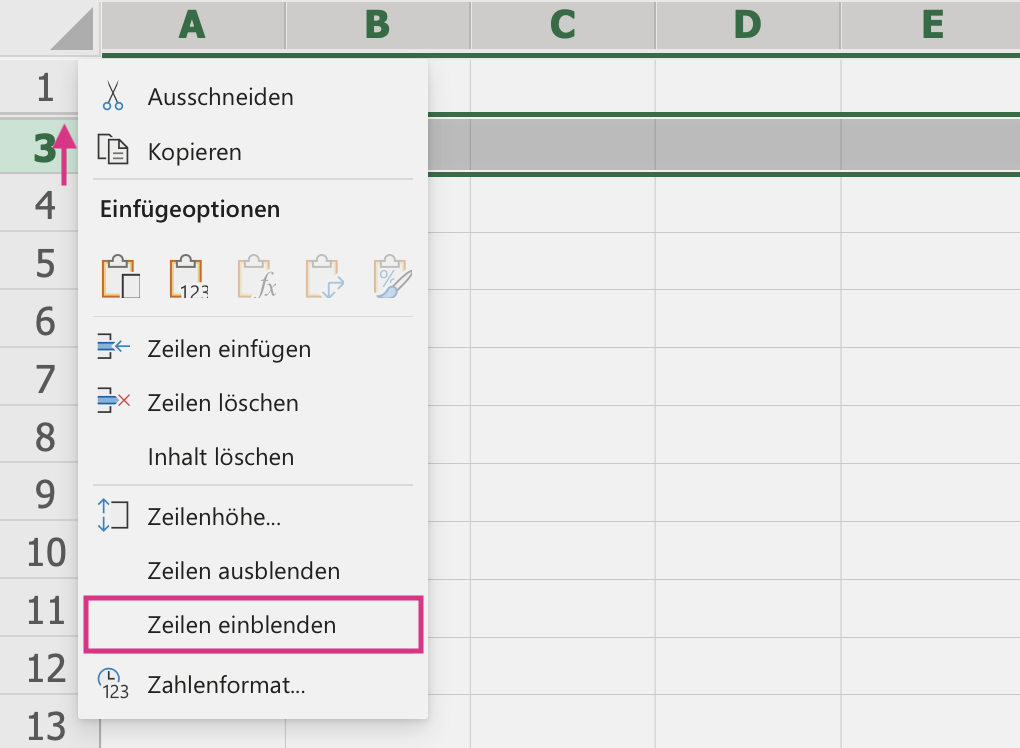Click the Zeilenhöhe resize icon
Viewport: 1020px width, 748px height.
click(x=114, y=515)
